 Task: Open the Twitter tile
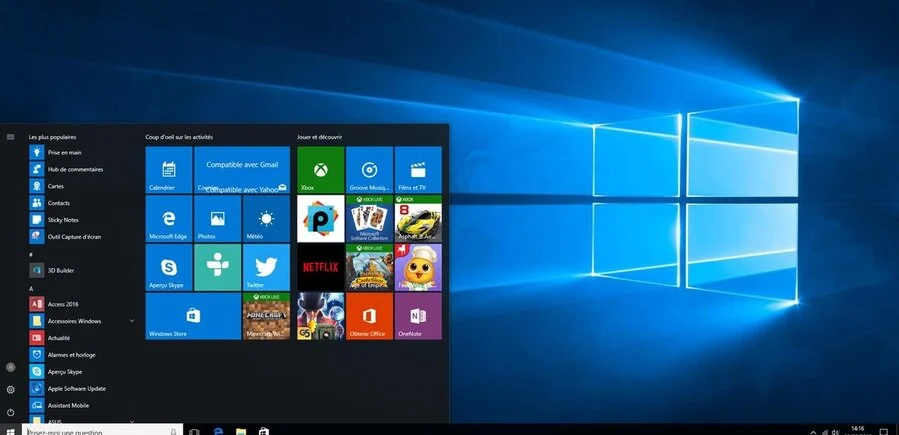(266, 267)
